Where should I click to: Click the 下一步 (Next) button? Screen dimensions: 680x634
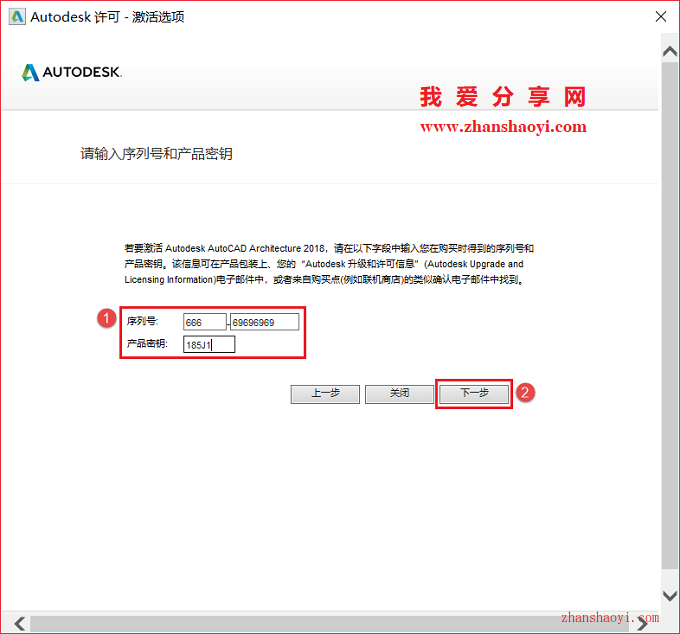[x=474, y=394]
